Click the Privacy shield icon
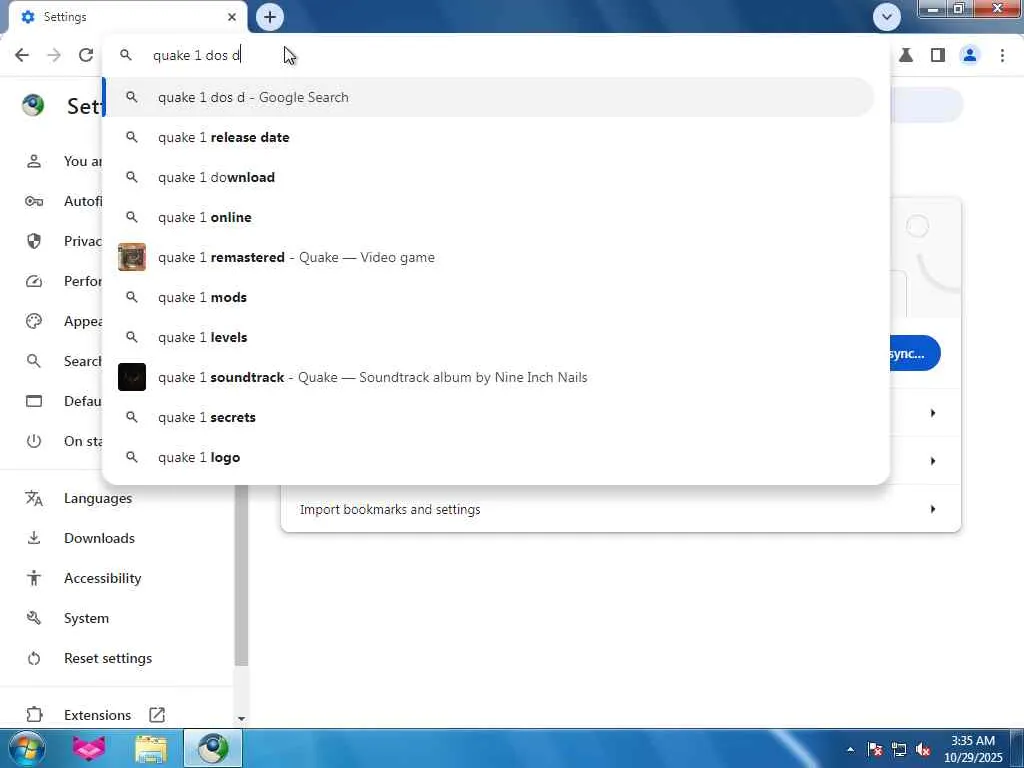1024x768 pixels. point(34,241)
